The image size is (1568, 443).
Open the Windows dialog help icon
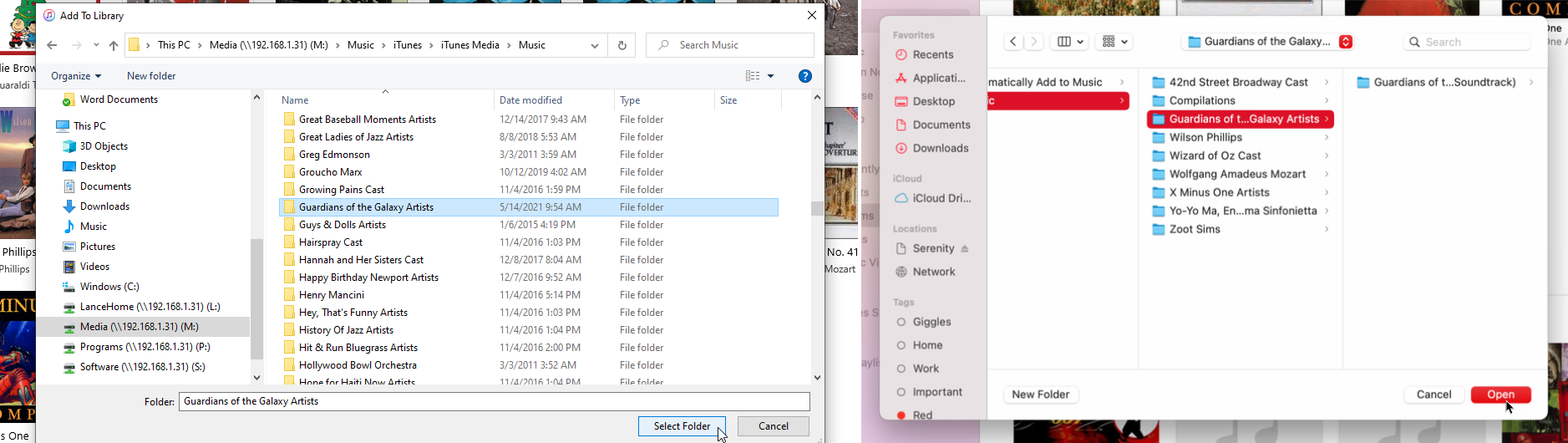pos(805,76)
